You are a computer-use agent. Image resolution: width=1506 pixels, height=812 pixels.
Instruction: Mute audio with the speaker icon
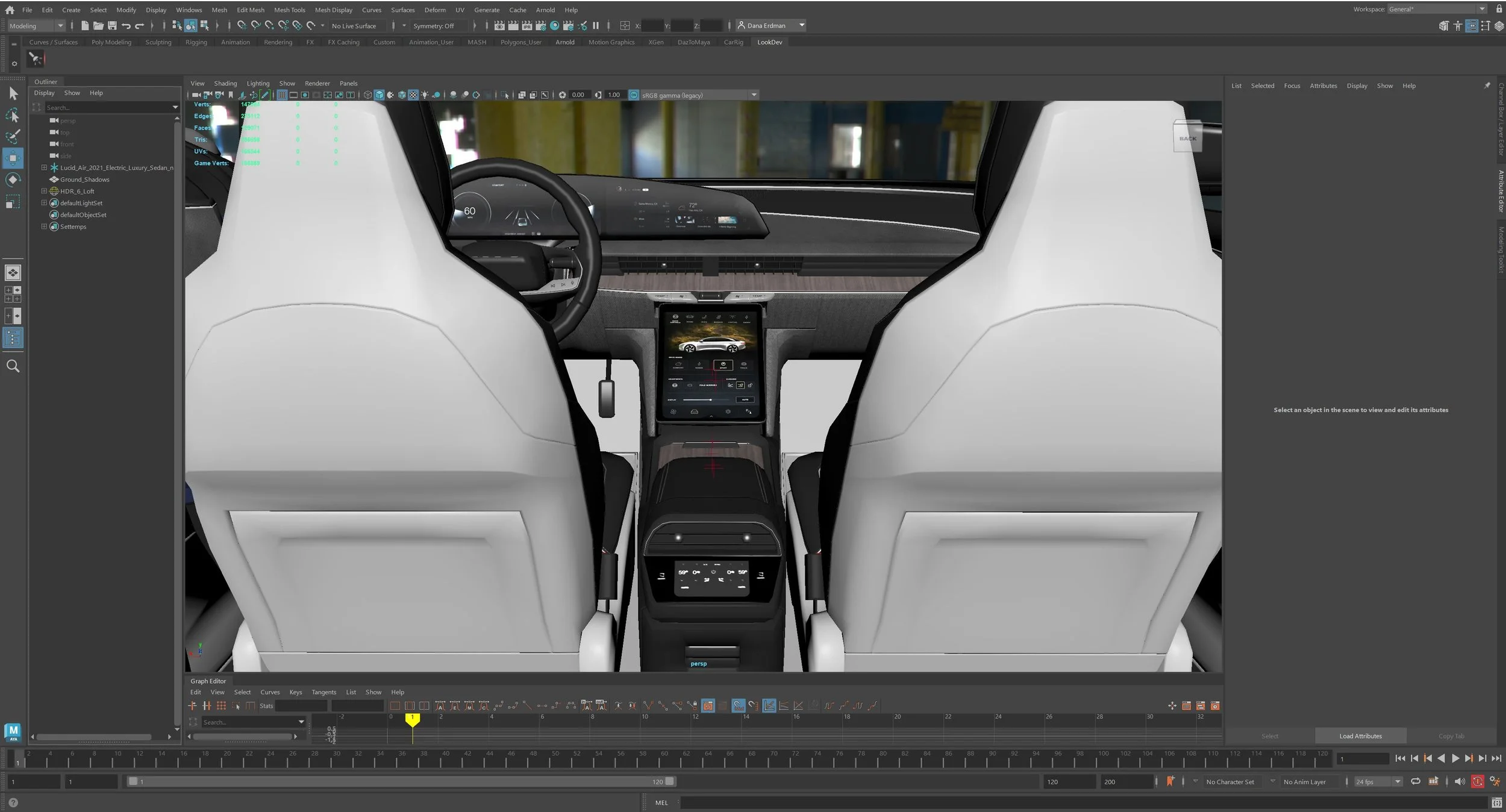point(1460,781)
